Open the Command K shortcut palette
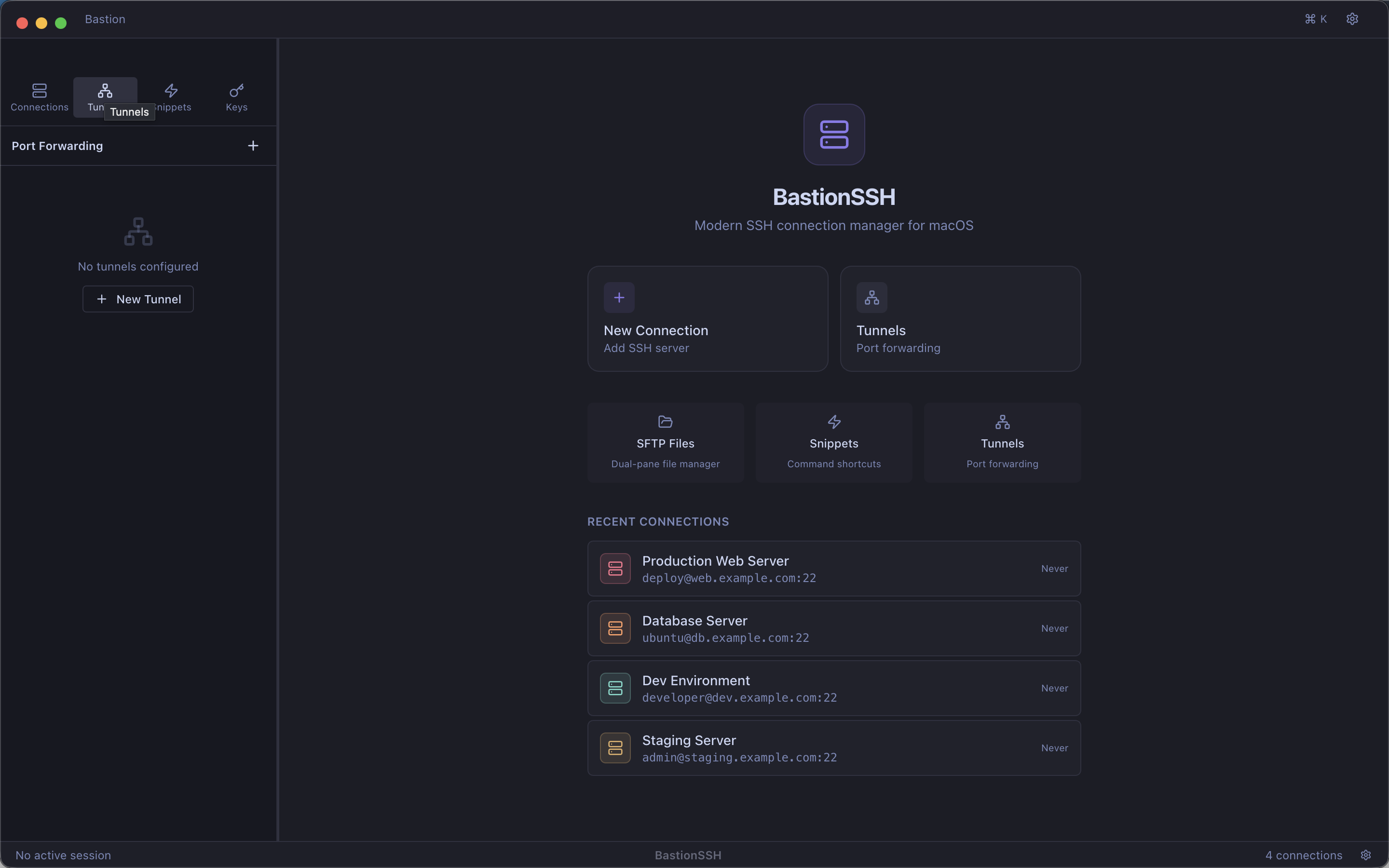Image resolution: width=1389 pixels, height=868 pixels. (1316, 19)
